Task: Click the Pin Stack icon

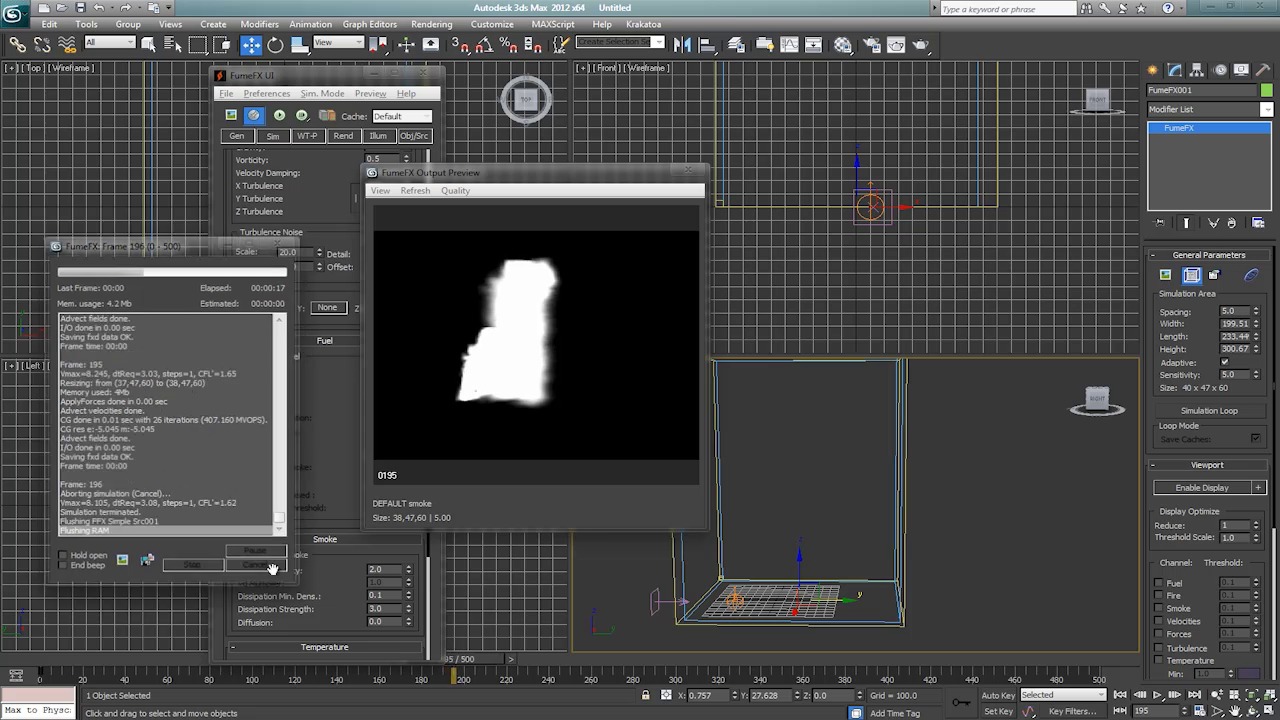Action: point(1160,223)
